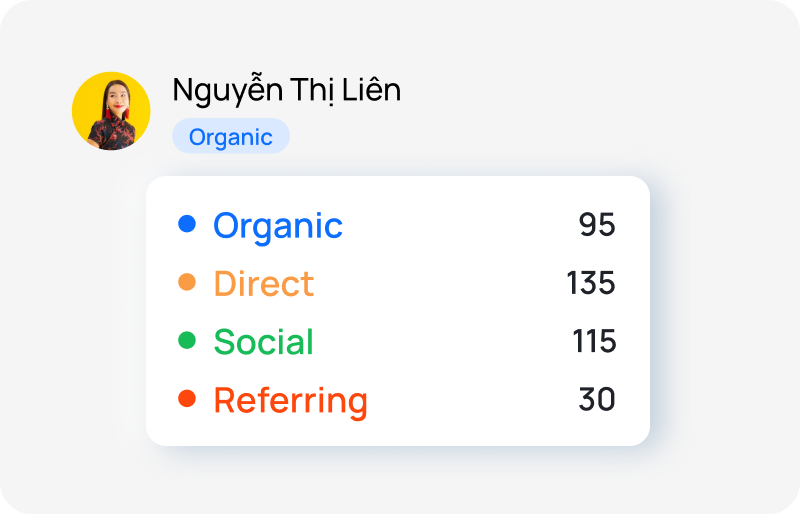Click the name Nguyễn Thị Liên
The height and width of the screenshot is (514, 800).
tap(286, 90)
